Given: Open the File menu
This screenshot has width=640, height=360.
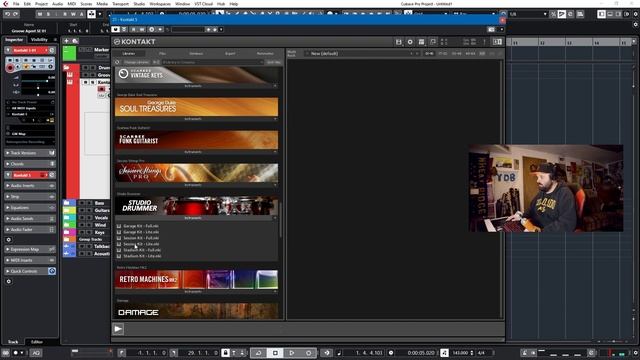Looking at the screenshot, I should click(16, 4).
